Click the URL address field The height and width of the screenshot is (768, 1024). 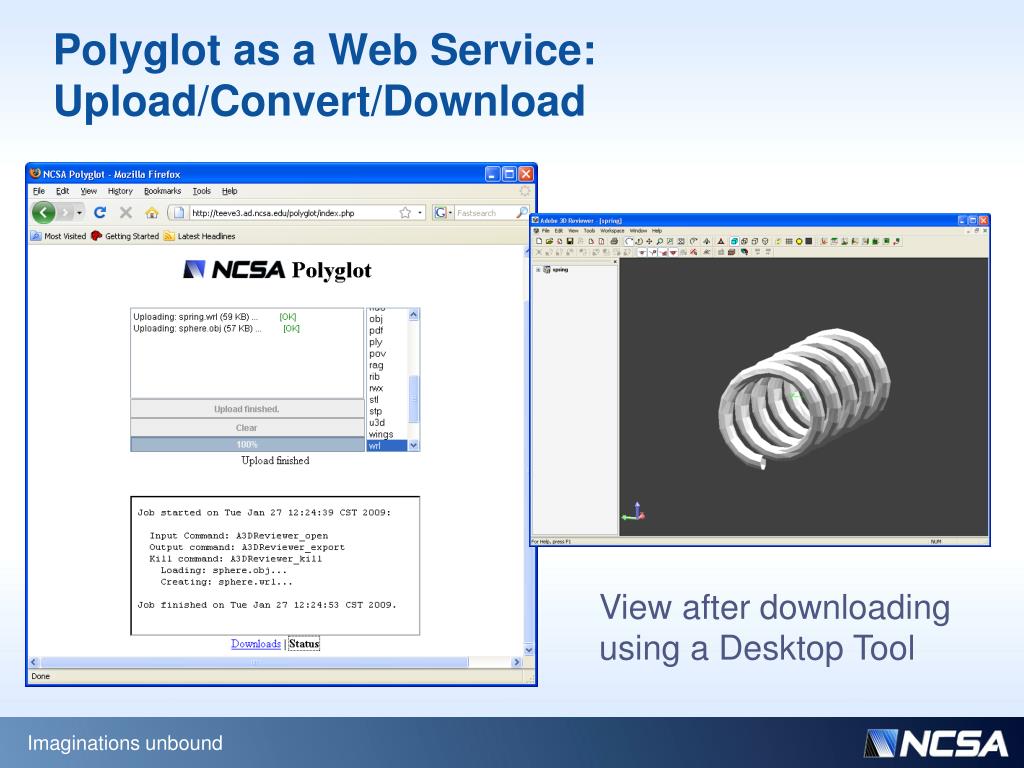click(x=295, y=213)
